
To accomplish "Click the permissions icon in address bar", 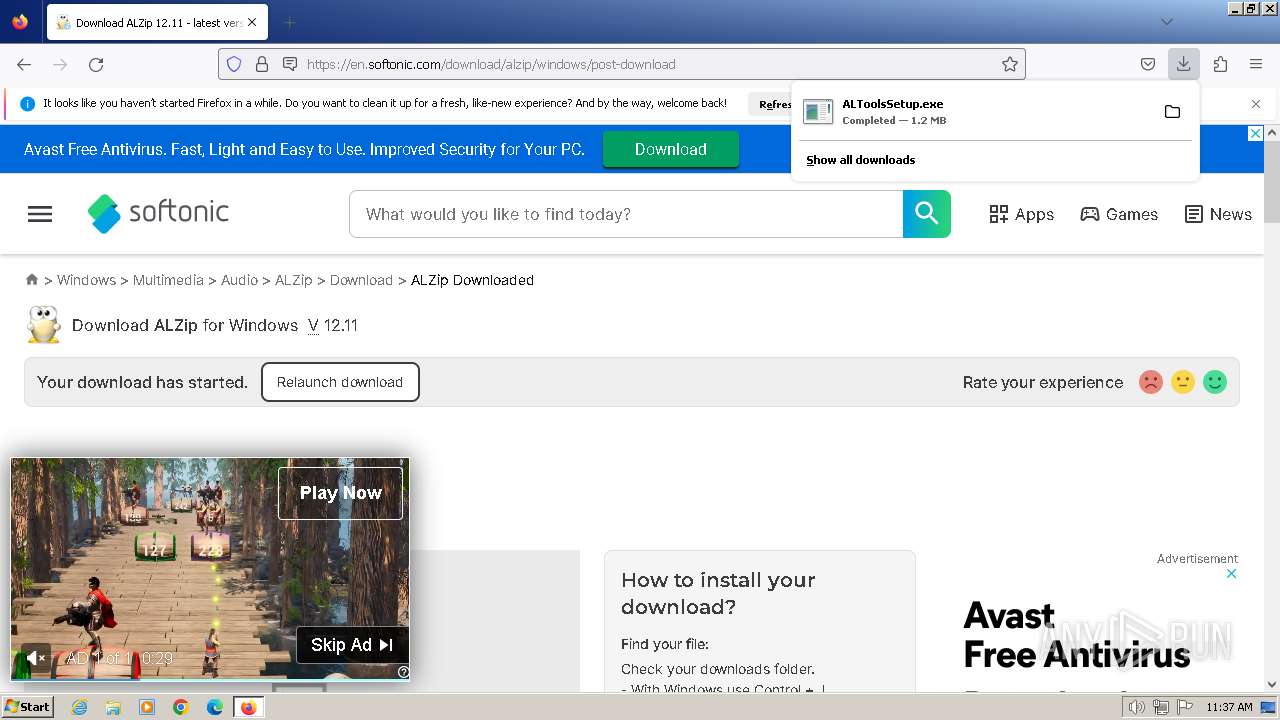I will 290,64.
